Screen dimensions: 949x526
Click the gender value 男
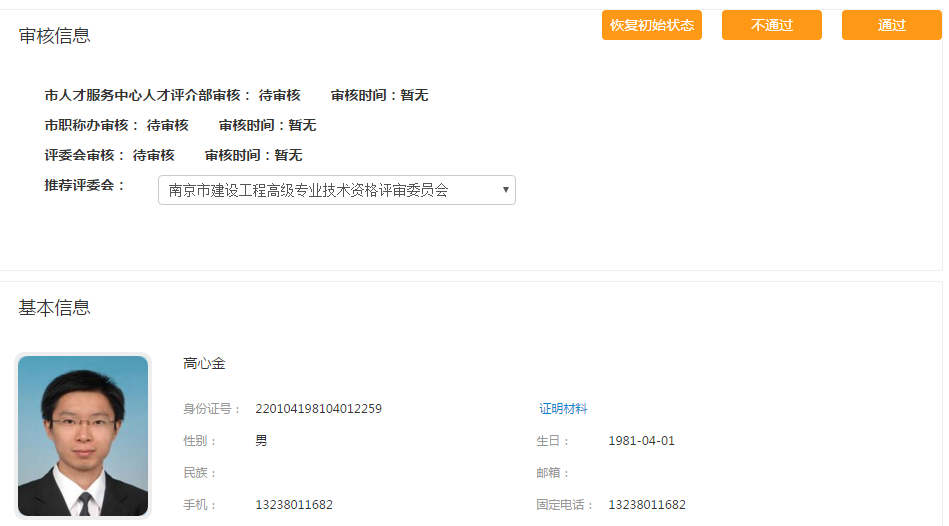(x=261, y=441)
